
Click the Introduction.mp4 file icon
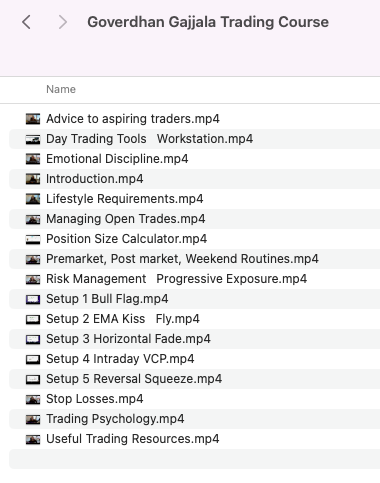(x=33, y=179)
